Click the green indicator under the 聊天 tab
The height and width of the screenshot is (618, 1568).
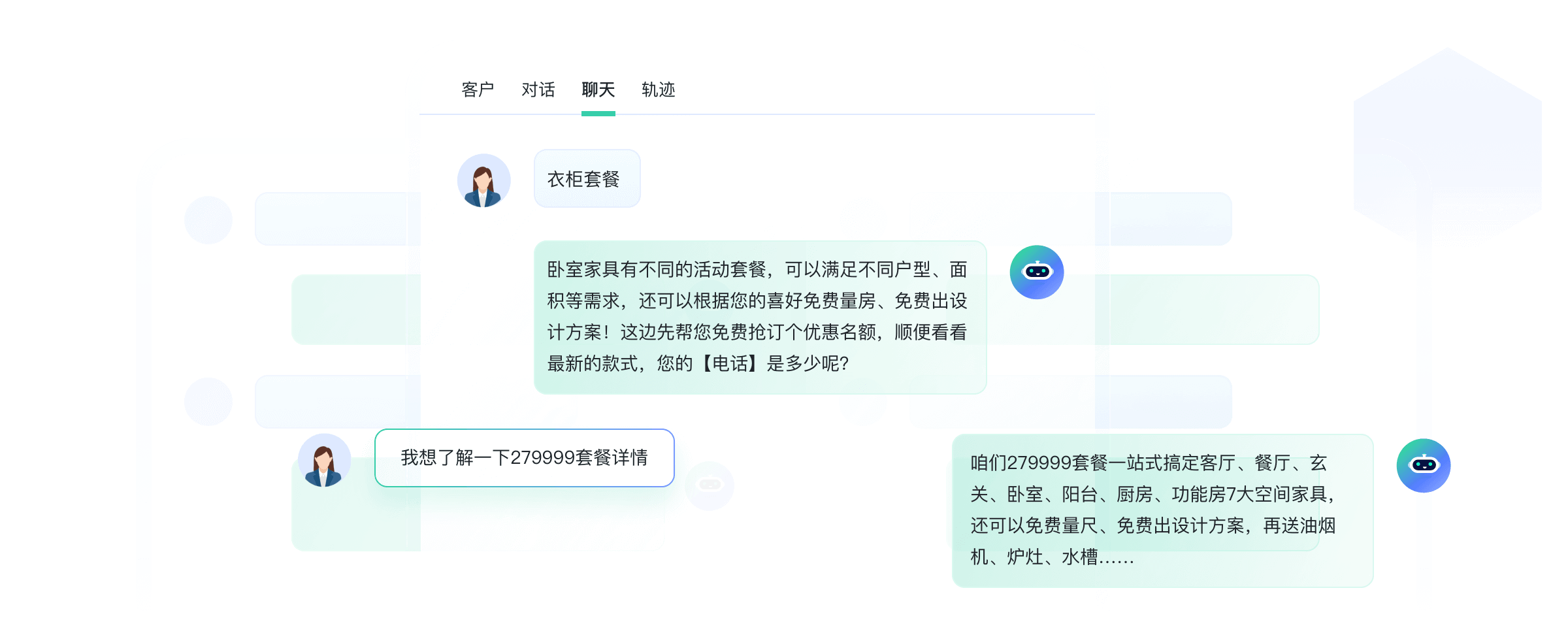(x=598, y=114)
